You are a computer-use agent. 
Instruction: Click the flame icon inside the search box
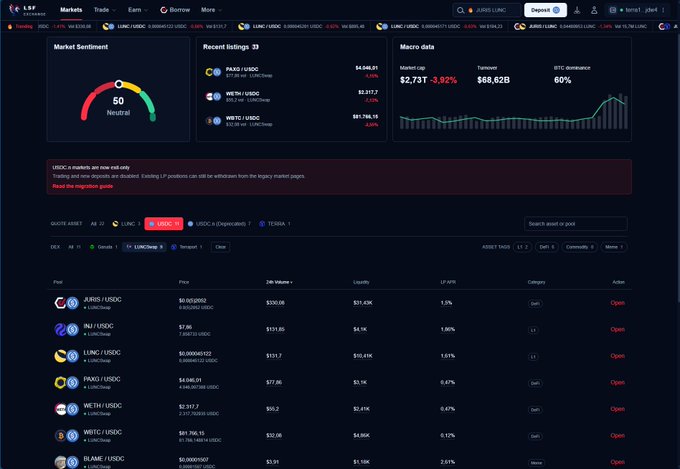pos(471,10)
